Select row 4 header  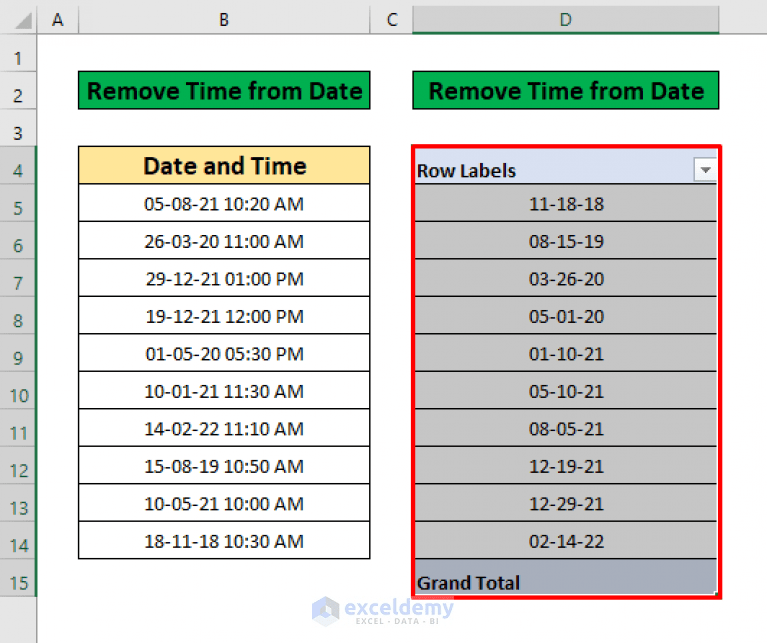pos(18,166)
